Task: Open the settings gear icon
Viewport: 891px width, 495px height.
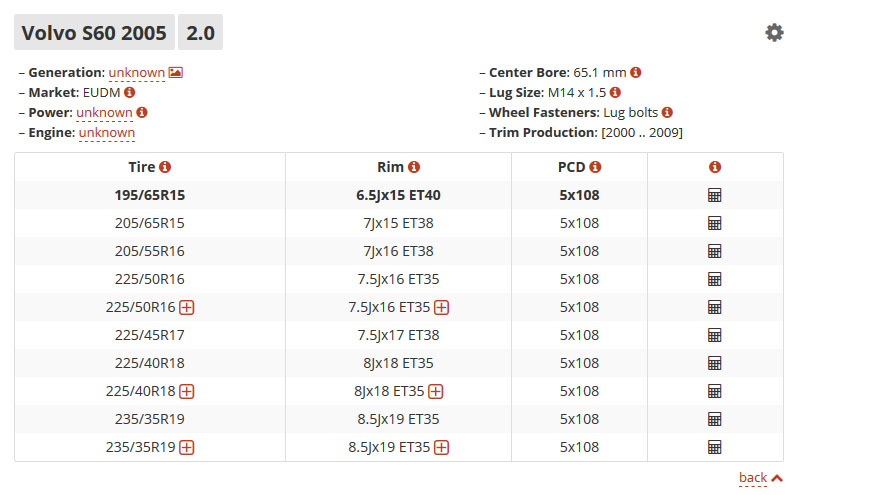Action: click(x=774, y=32)
